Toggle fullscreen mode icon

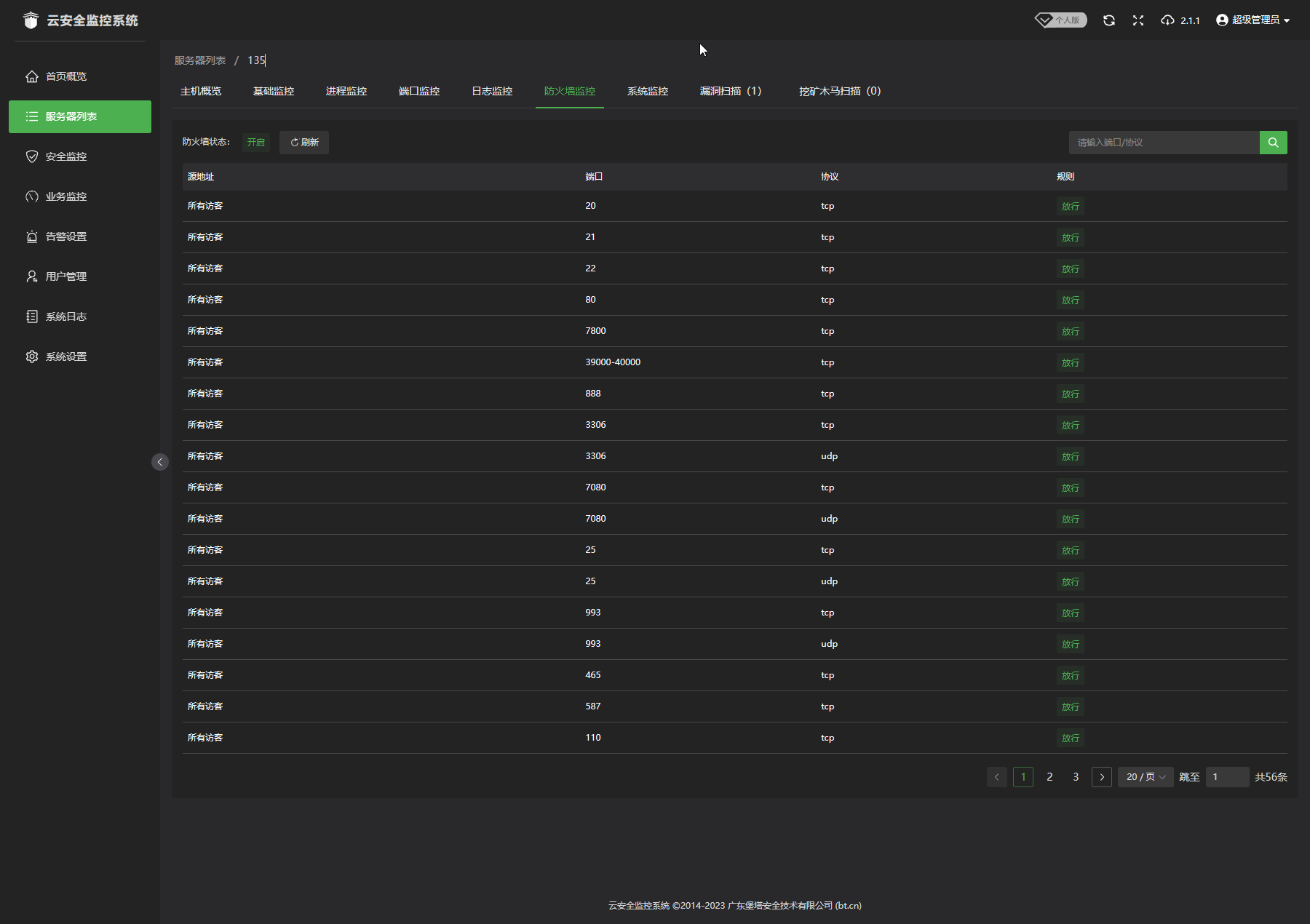tap(1138, 20)
